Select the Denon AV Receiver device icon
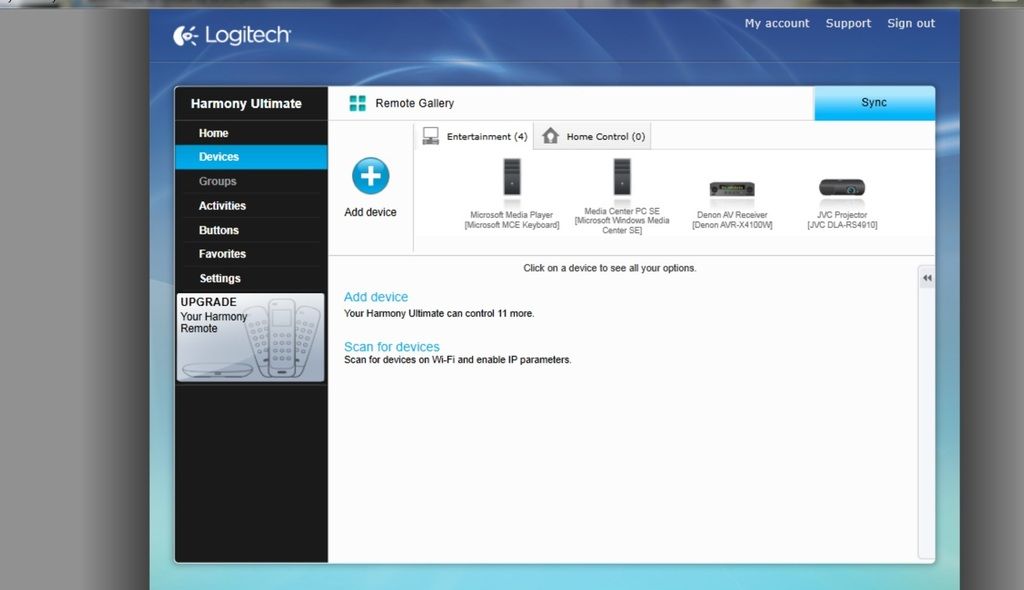Screen dimensions: 1024x590 [732, 189]
